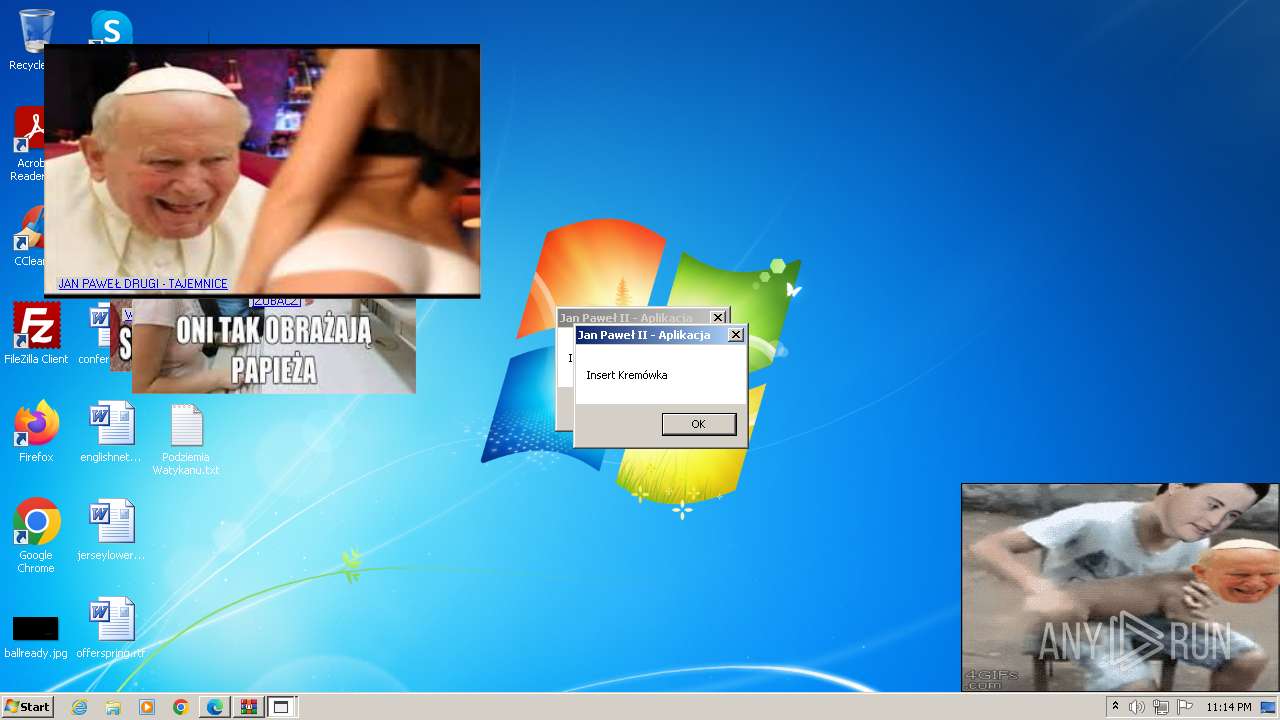Click the ONI TAK OBRAŻAJĄ PAPIEŻA image
Image resolution: width=1280 pixels, height=720 pixels.
[x=274, y=347]
